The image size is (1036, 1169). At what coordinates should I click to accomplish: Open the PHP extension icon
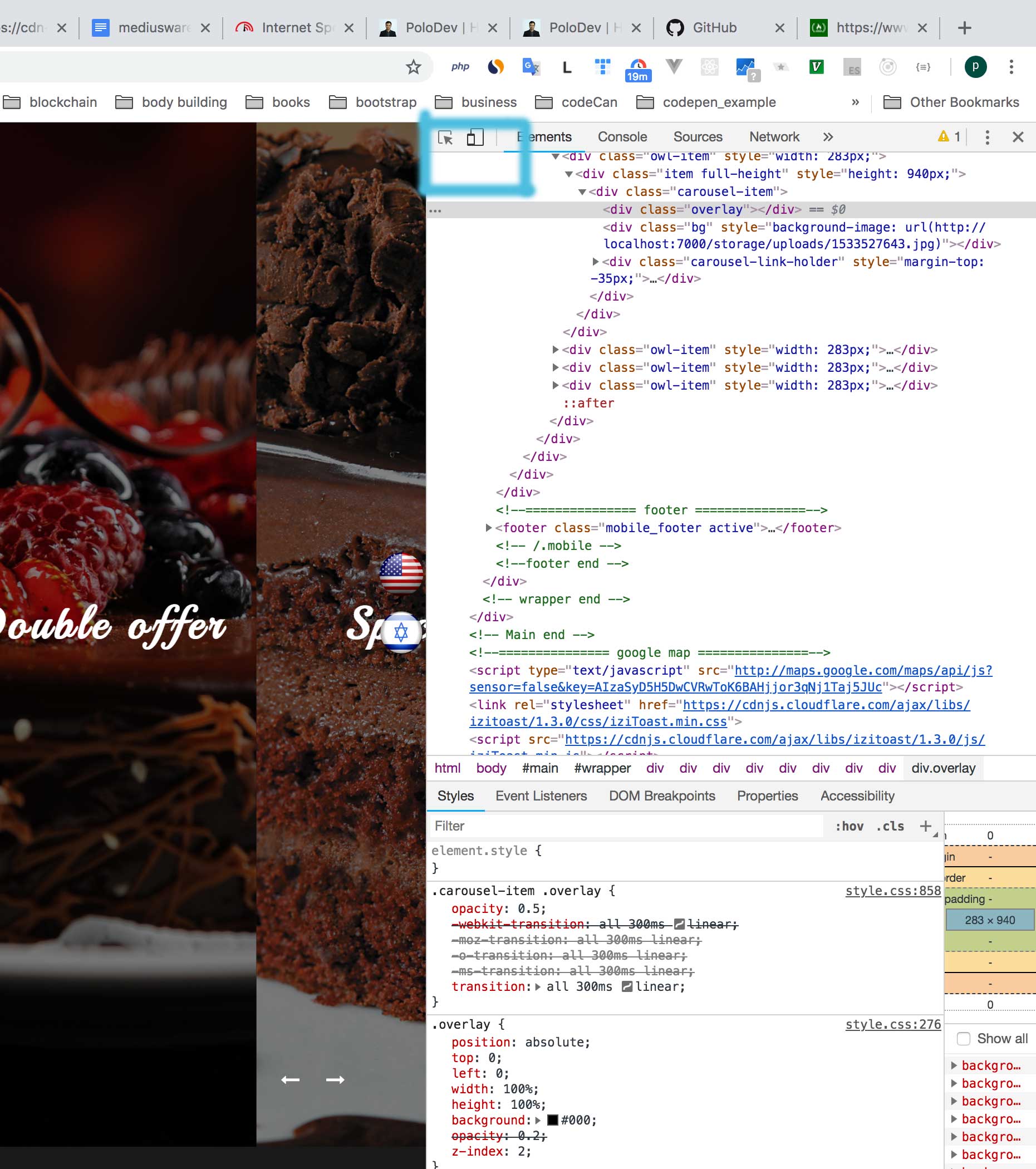[460, 66]
